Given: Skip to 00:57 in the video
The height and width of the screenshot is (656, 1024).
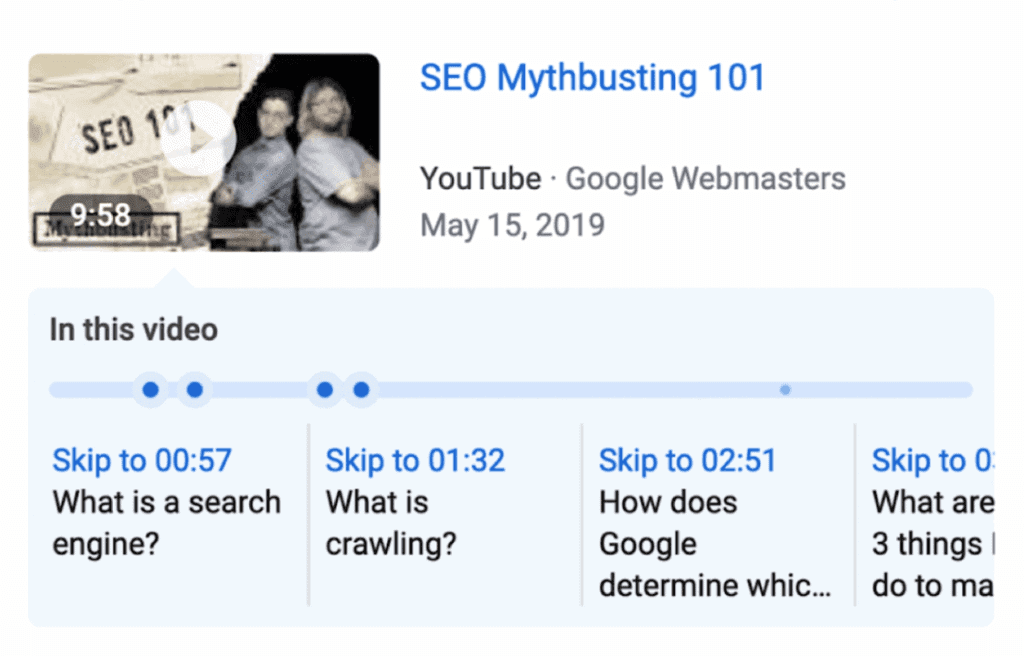Looking at the screenshot, I should coord(142,460).
